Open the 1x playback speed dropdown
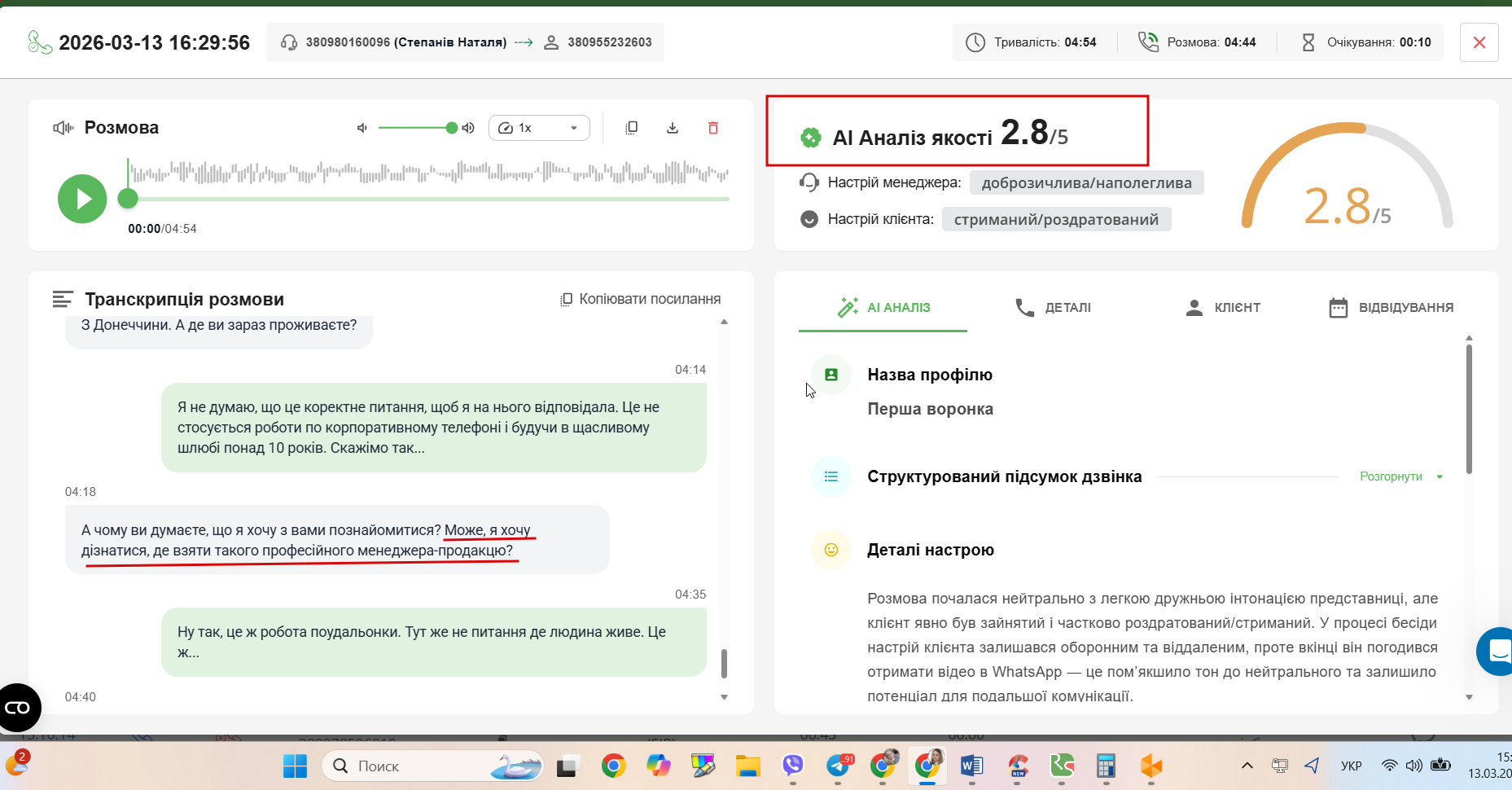The height and width of the screenshot is (790, 1512). pos(539,128)
